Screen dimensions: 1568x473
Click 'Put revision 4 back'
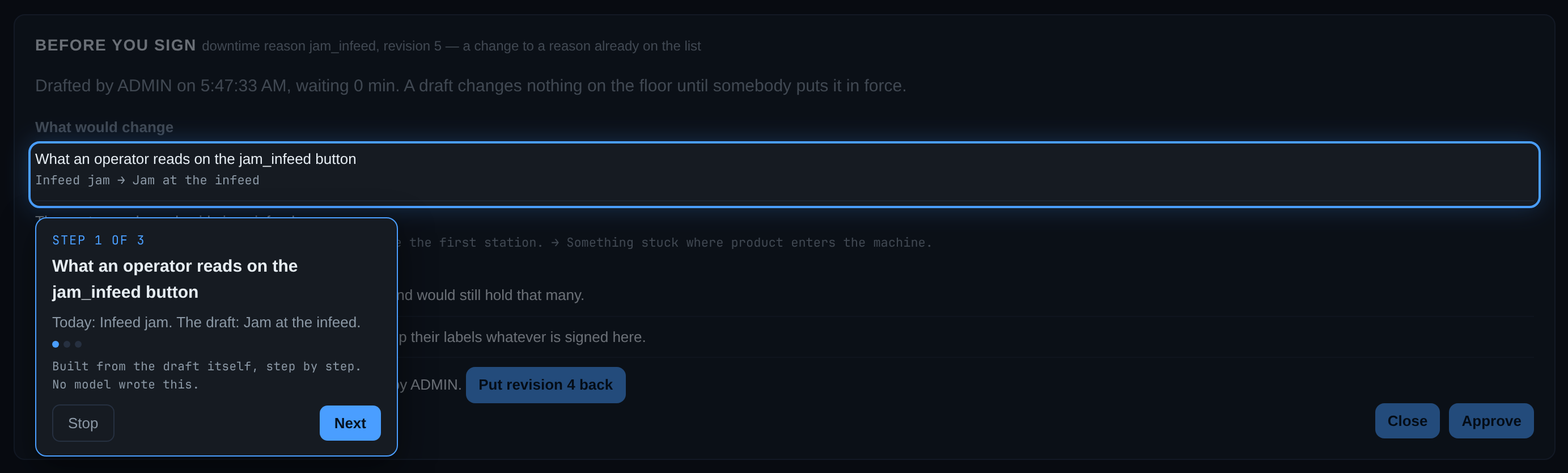click(x=545, y=385)
